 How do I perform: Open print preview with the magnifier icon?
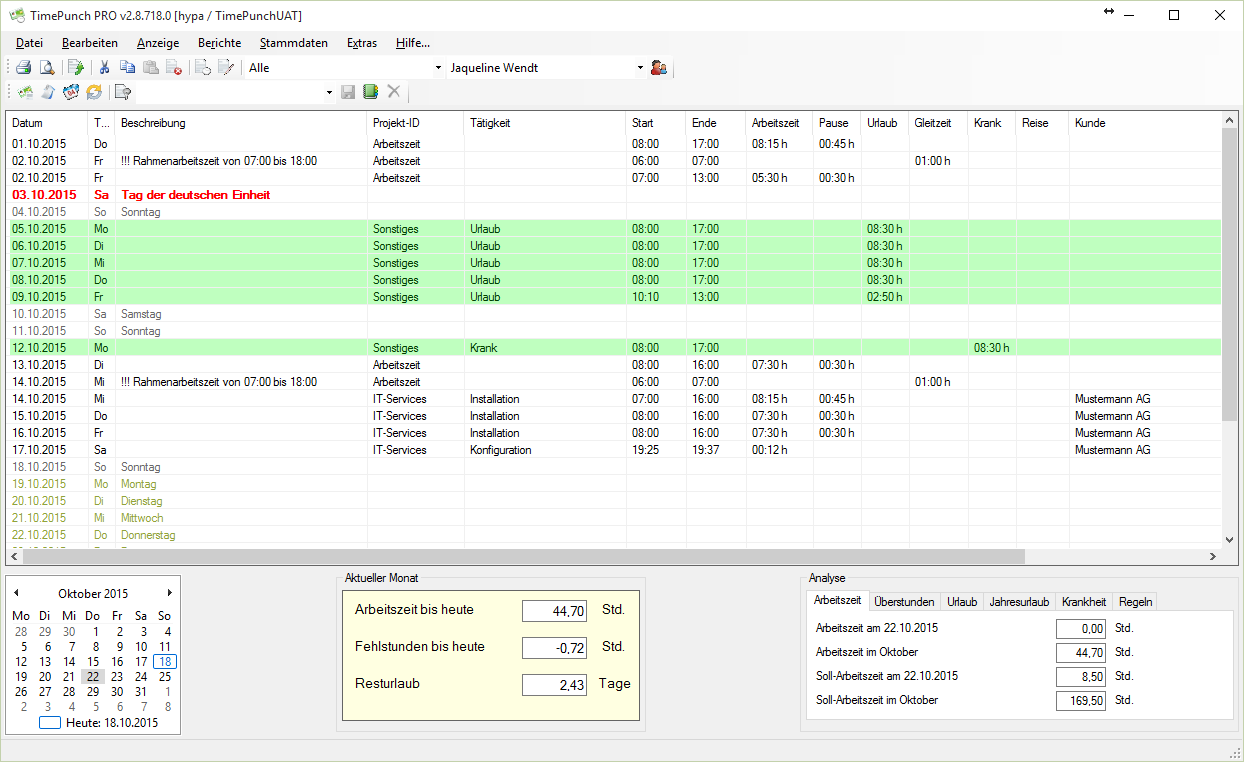(x=46, y=68)
